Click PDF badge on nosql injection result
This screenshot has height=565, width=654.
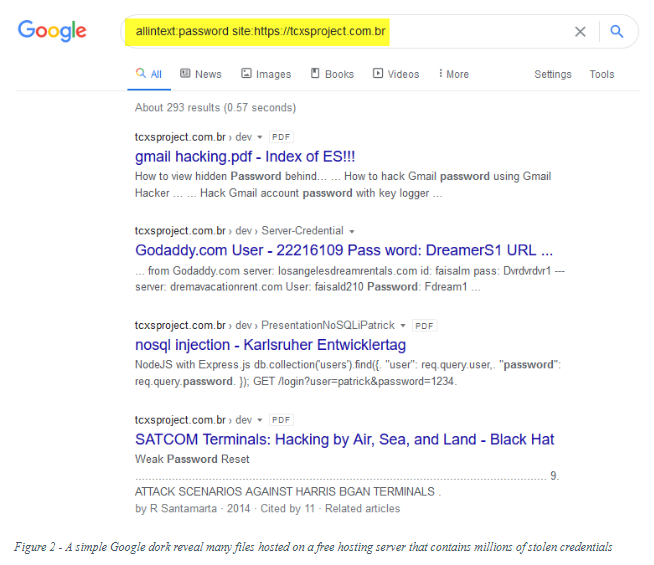point(424,326)
